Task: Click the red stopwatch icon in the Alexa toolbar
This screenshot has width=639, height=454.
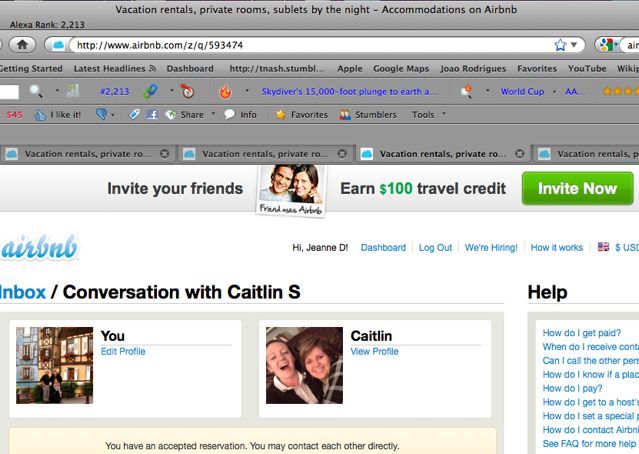Action: tap(187, 91)
